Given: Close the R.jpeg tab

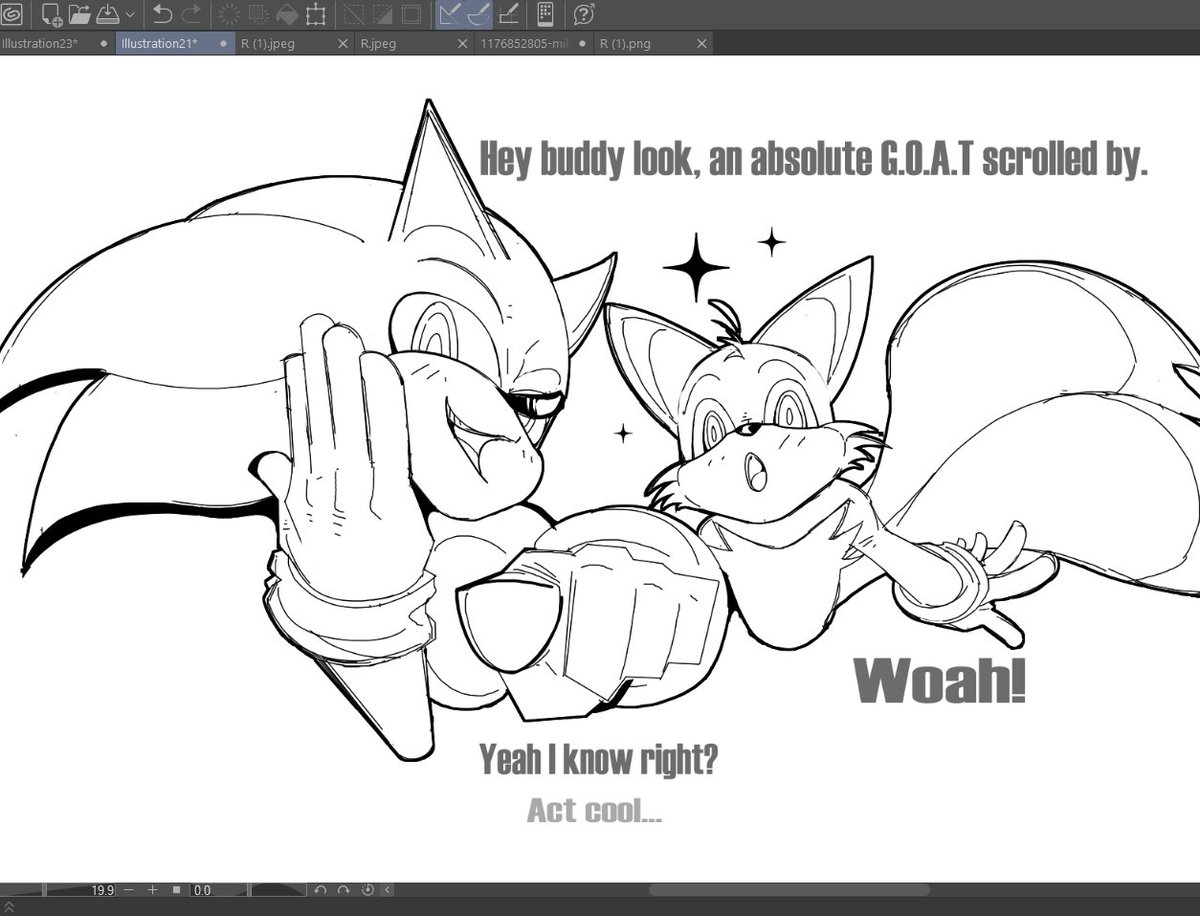Looking at the screenshot, I should tap(463, 44).
